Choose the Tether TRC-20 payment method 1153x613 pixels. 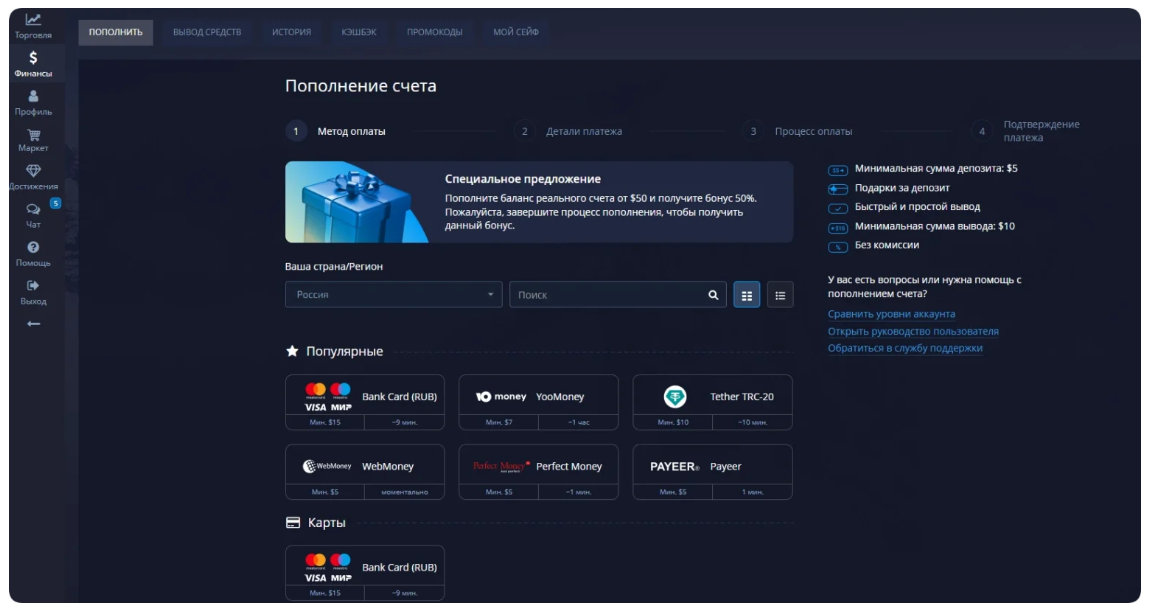coord(713,402)
